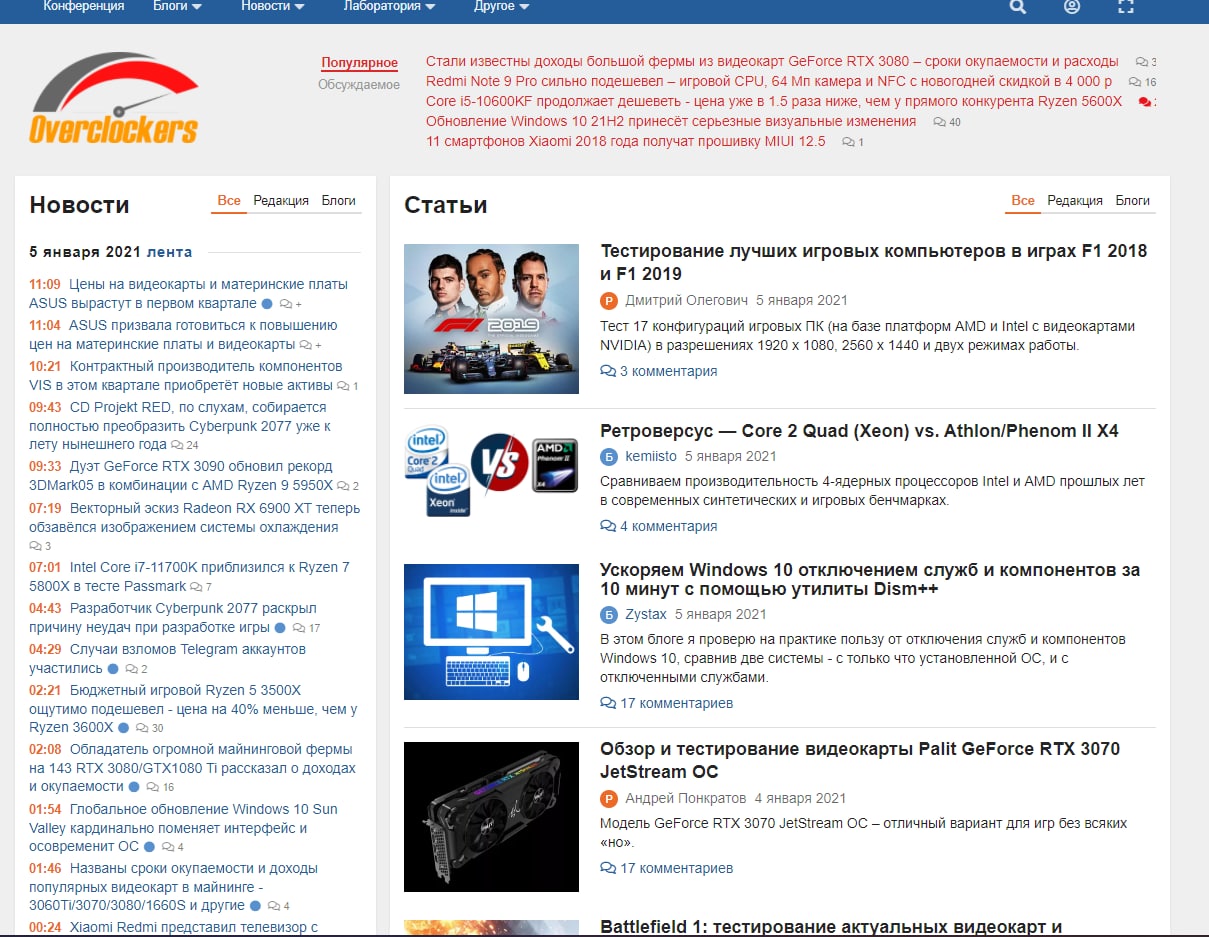Go to the Overclockers logo homepage

pos(113,99)
